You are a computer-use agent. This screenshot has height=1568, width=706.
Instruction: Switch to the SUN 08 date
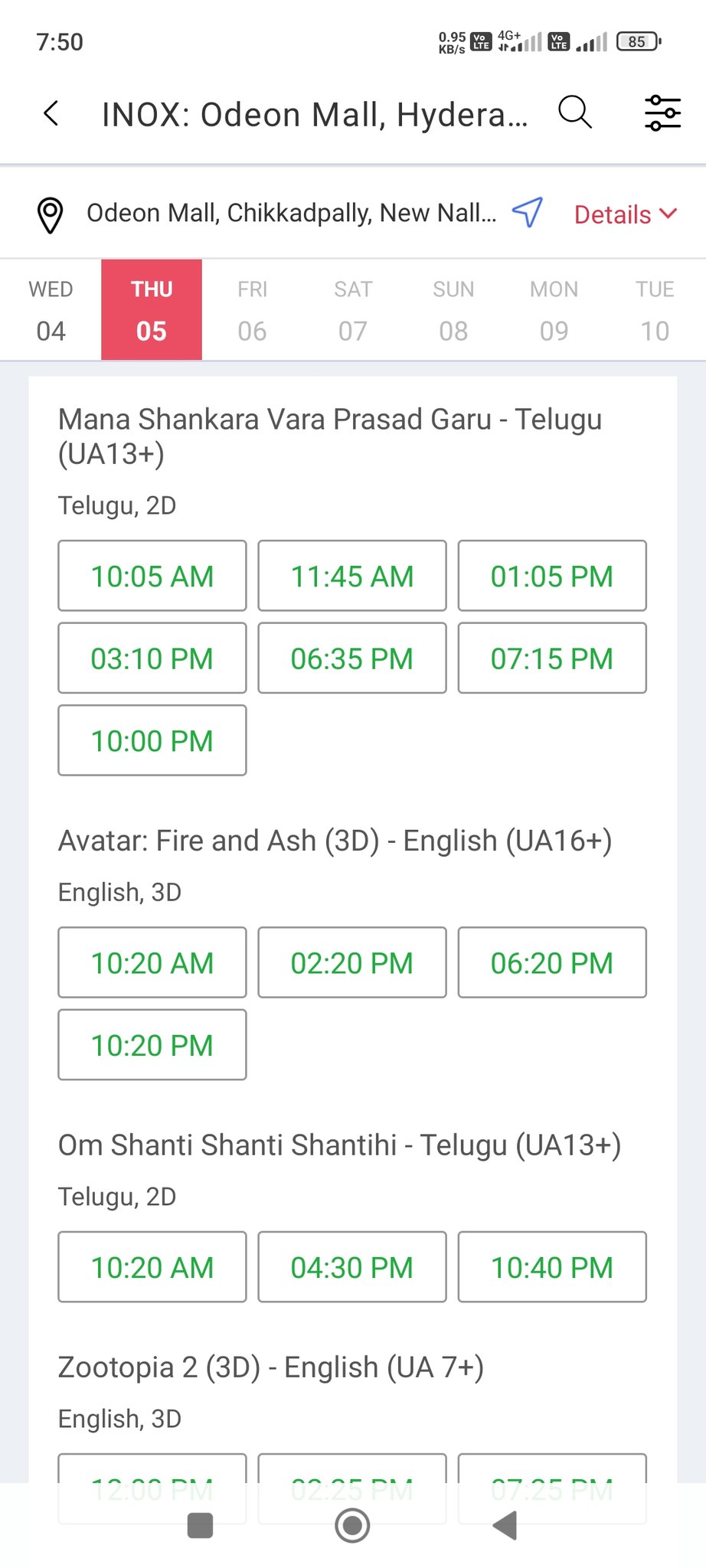click(x=453, y=310)
